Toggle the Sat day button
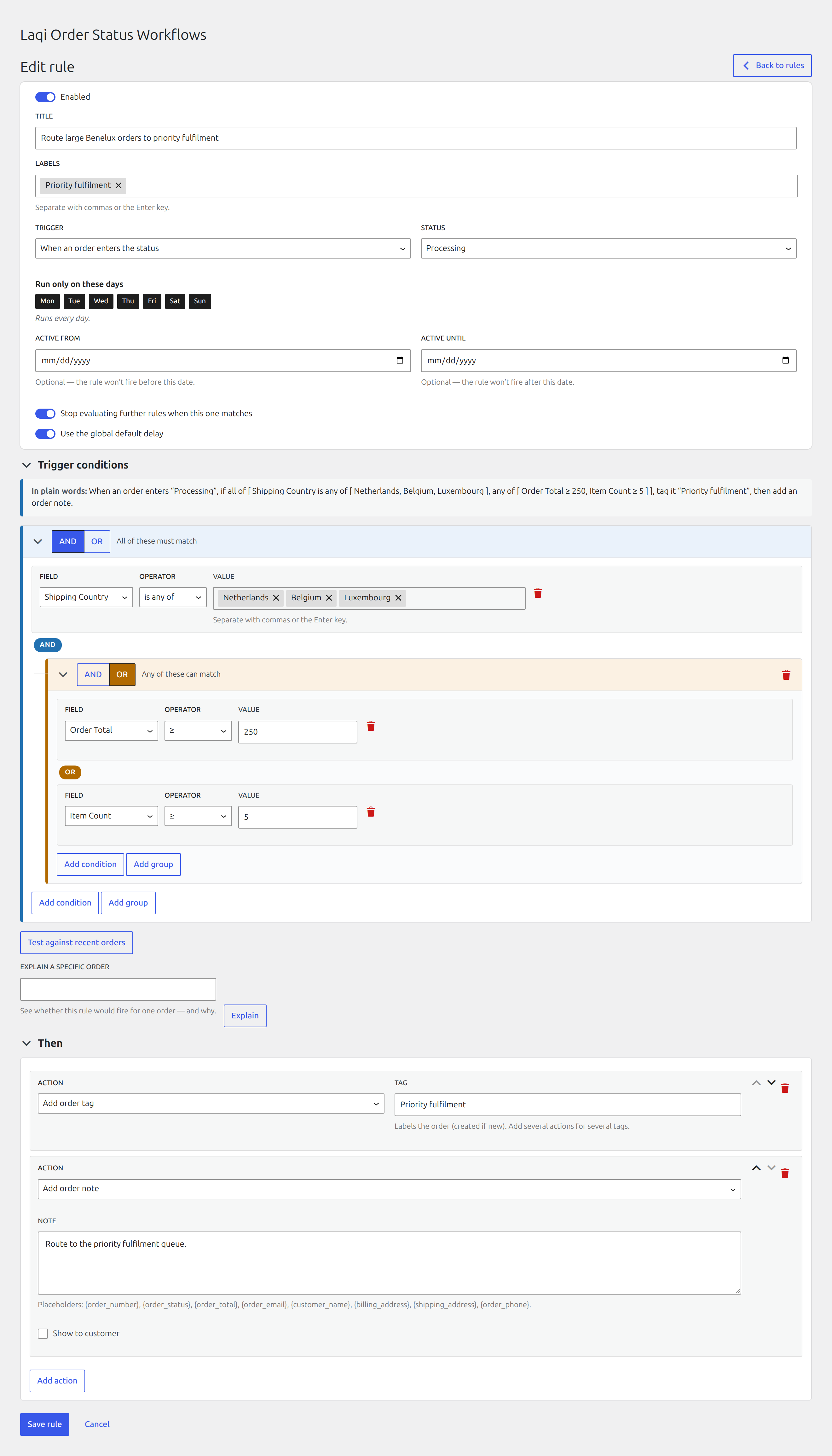Viewport: 832px width, 1456px height. 175,301
